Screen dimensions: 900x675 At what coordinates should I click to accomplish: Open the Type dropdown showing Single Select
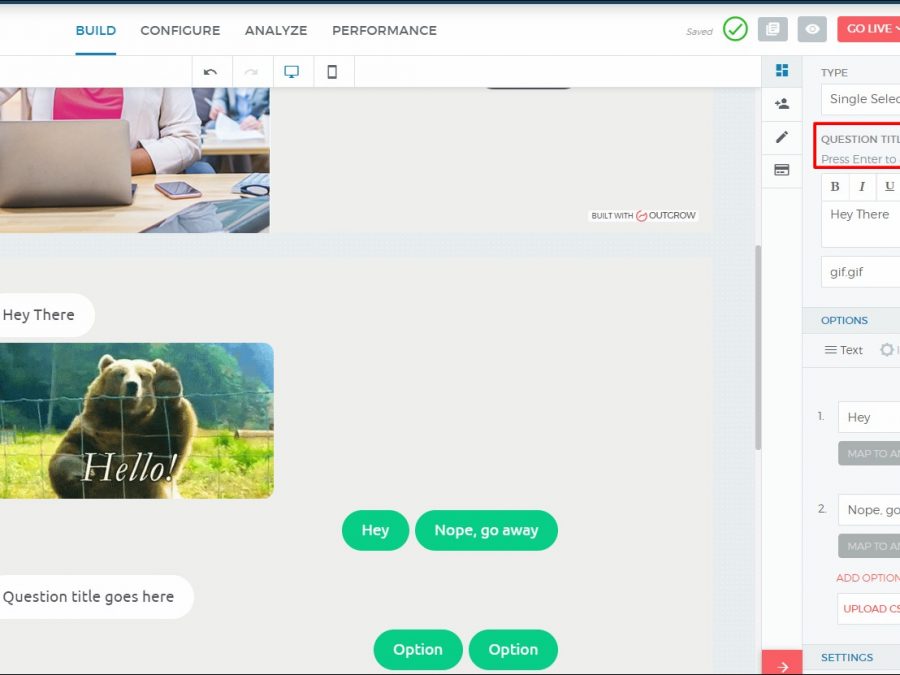pos(862,99)
